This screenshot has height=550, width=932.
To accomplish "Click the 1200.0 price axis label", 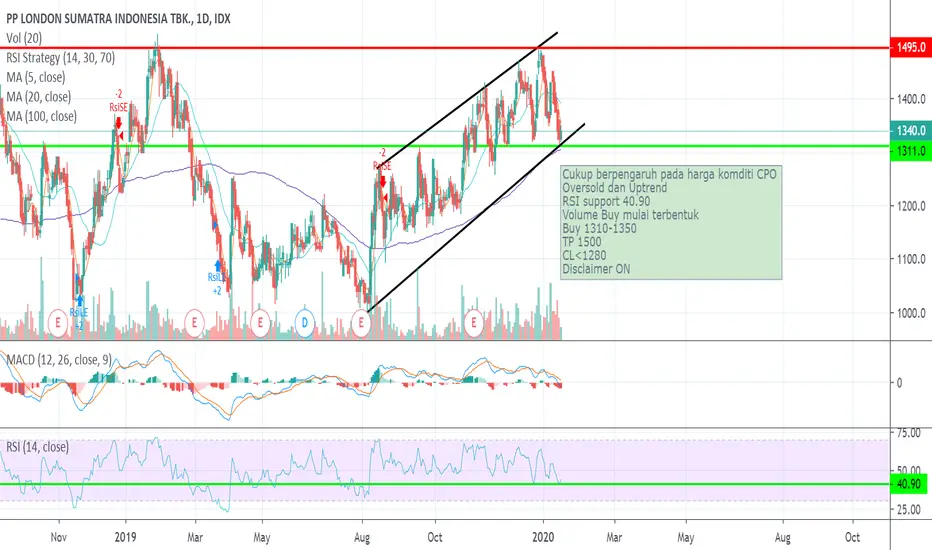I will pyautogui.click(x=910, y=206).
